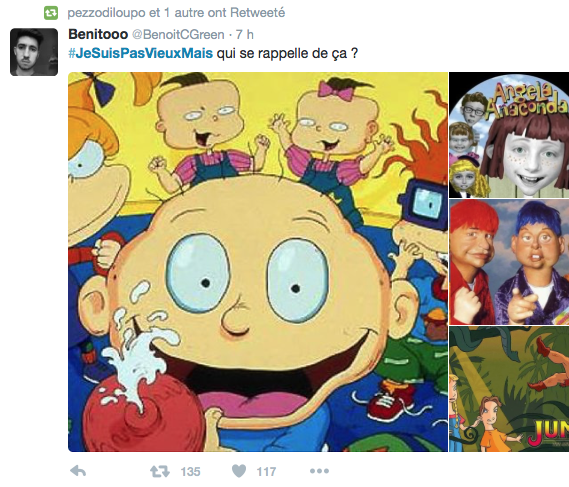Open Benitooo's profile avatar picture
The image size is (569, 487).
tap(34, 52)
